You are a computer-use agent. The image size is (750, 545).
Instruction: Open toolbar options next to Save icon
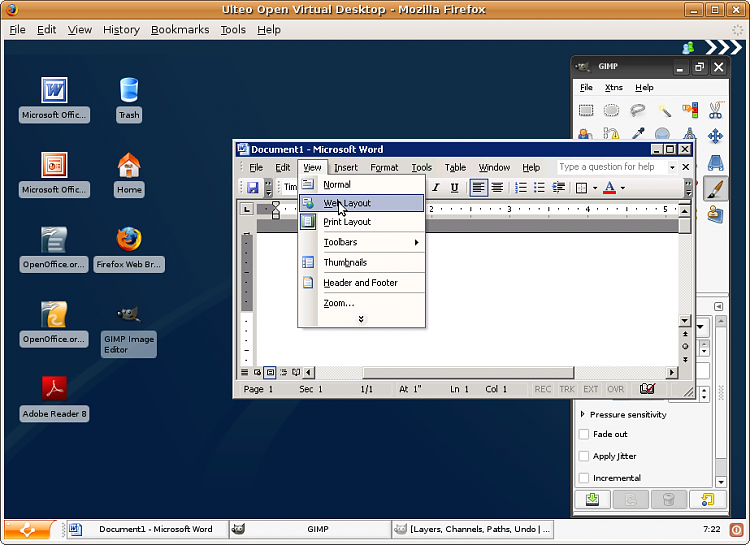point(268,188)
